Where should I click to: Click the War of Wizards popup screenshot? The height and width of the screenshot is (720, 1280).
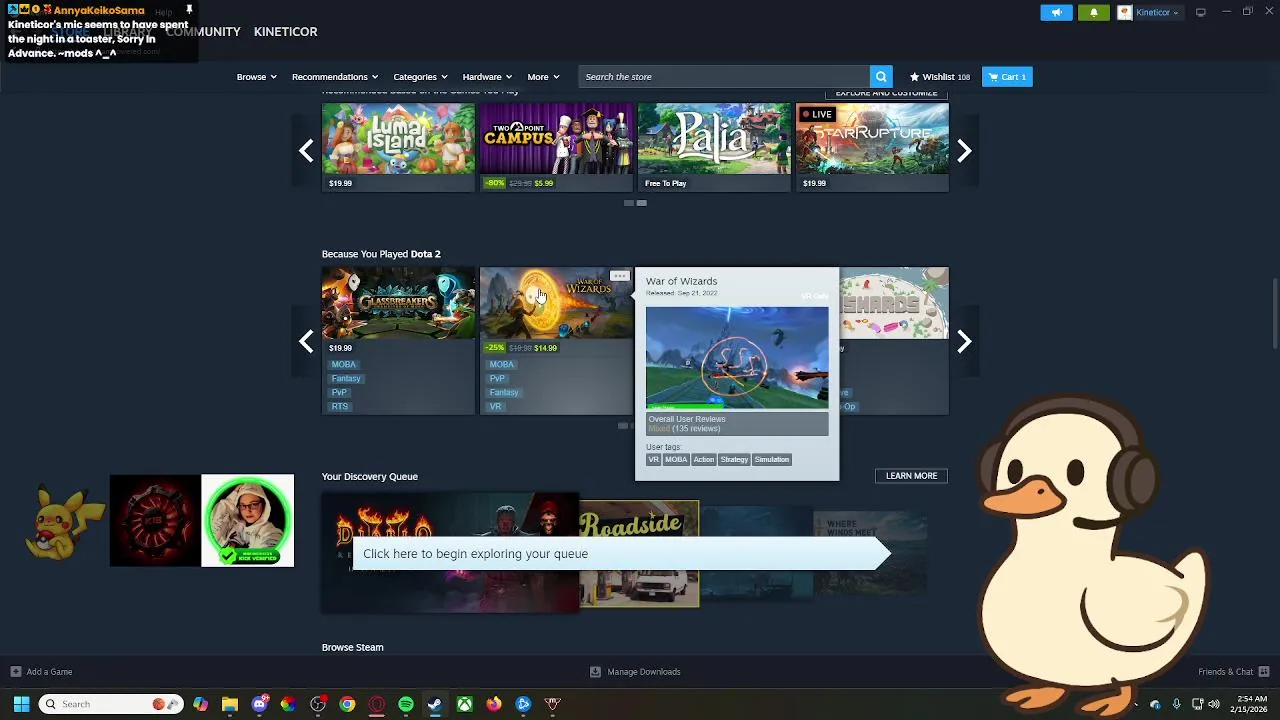tap(737, 358)
